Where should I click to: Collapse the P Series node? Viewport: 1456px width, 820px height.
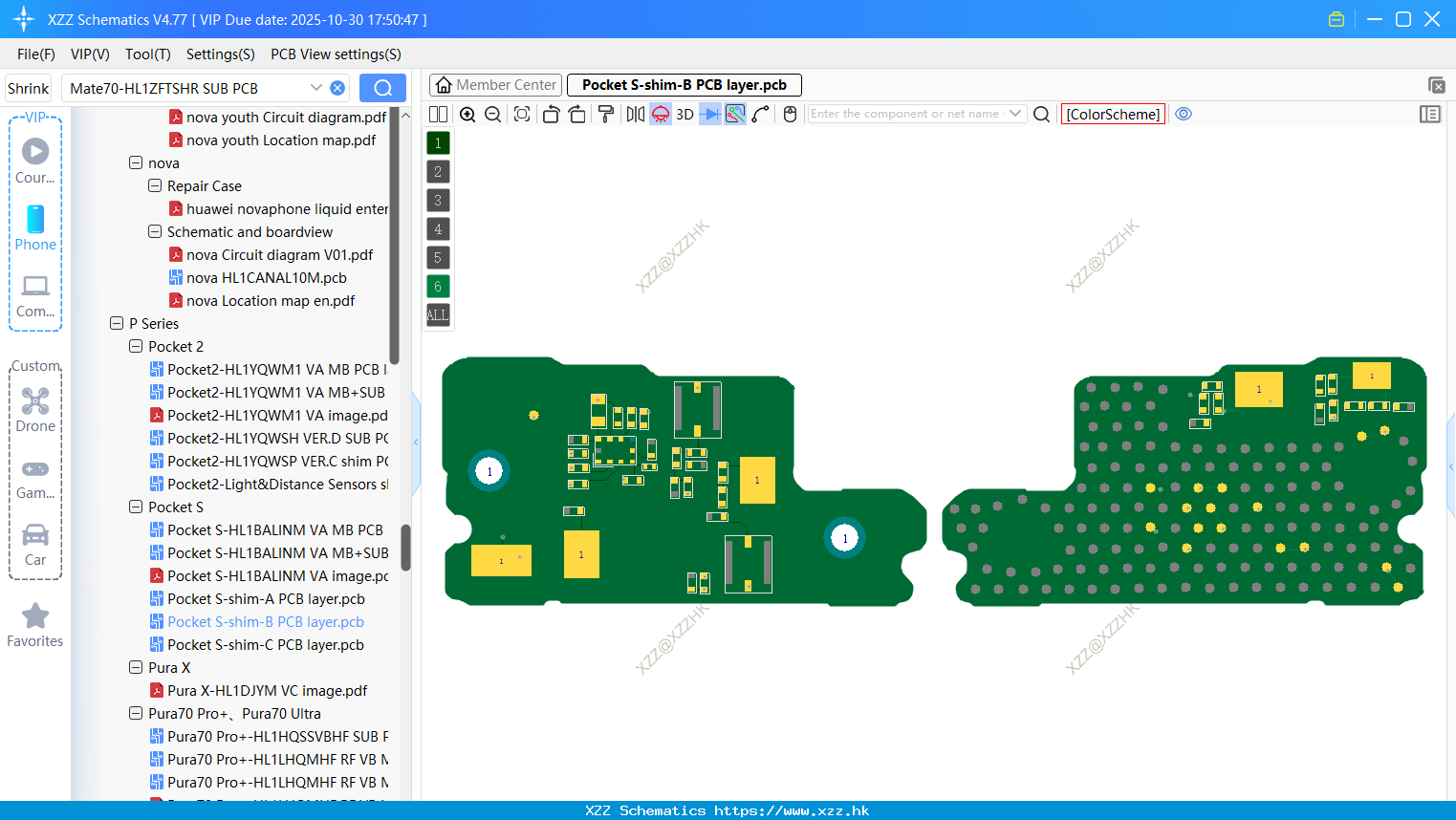point(117,324)
